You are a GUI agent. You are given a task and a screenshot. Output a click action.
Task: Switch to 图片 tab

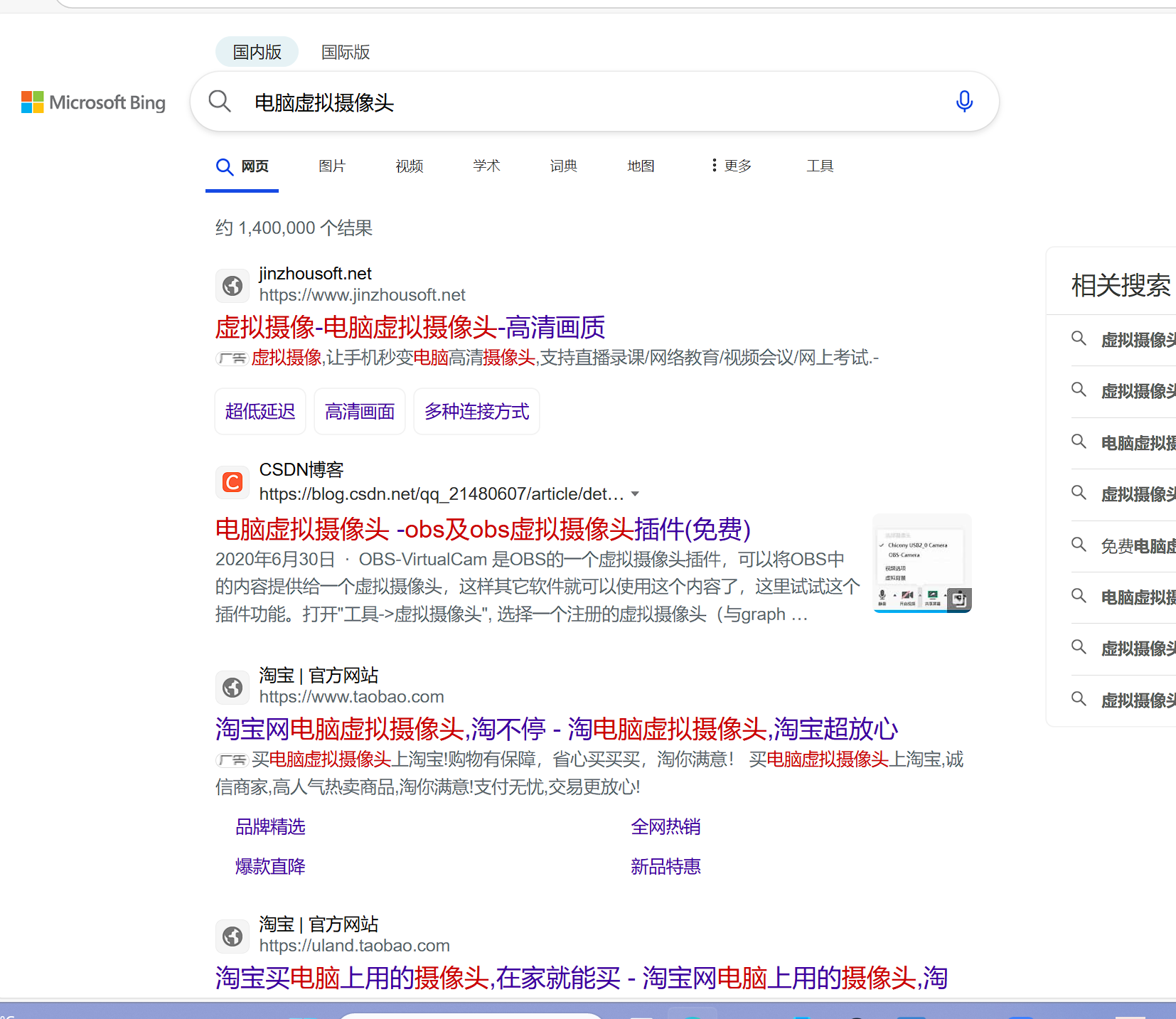[x=332, y=166]
